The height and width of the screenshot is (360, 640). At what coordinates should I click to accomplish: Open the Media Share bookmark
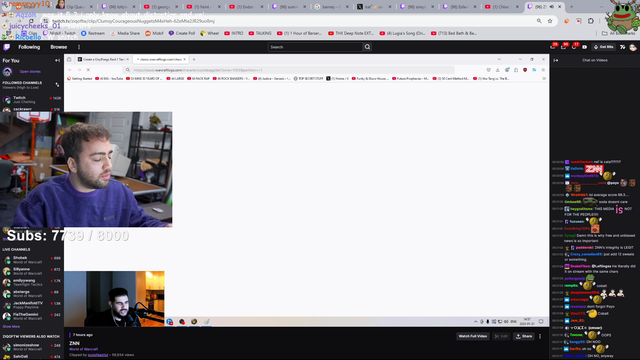click(x=125, y=33)
